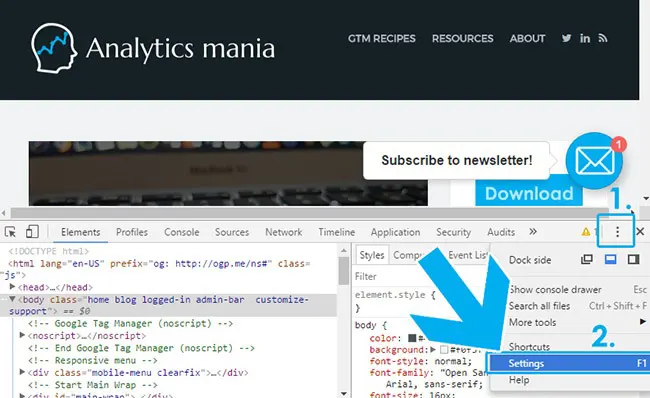Click the blurred laptop post thumbnail
This screenshot has height=398, width=650.
point(228,174)
